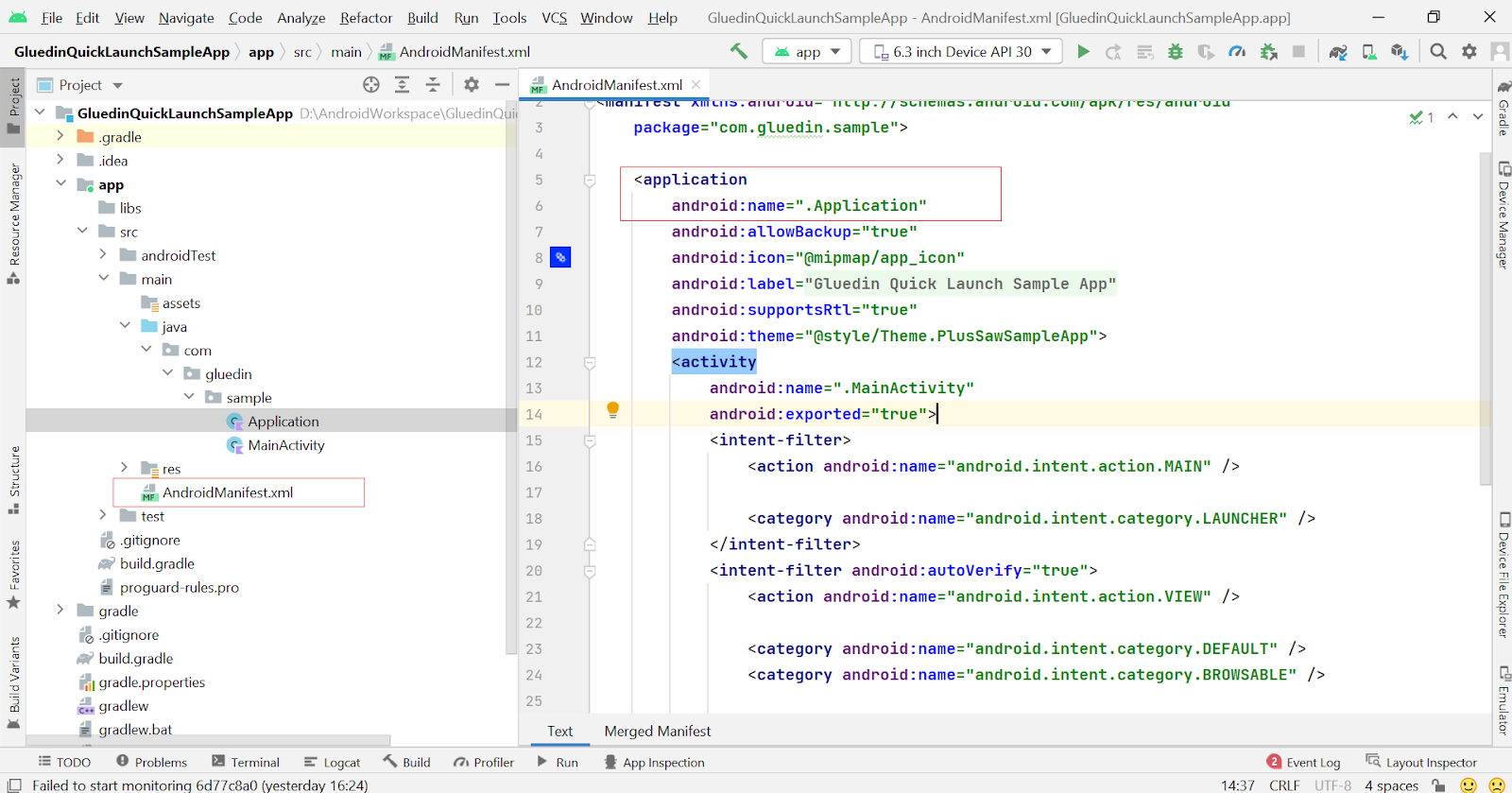Click the blue gutter icon on line 8
The image size is (1512, 793).
pyautogui.click(x=560, y=257)
